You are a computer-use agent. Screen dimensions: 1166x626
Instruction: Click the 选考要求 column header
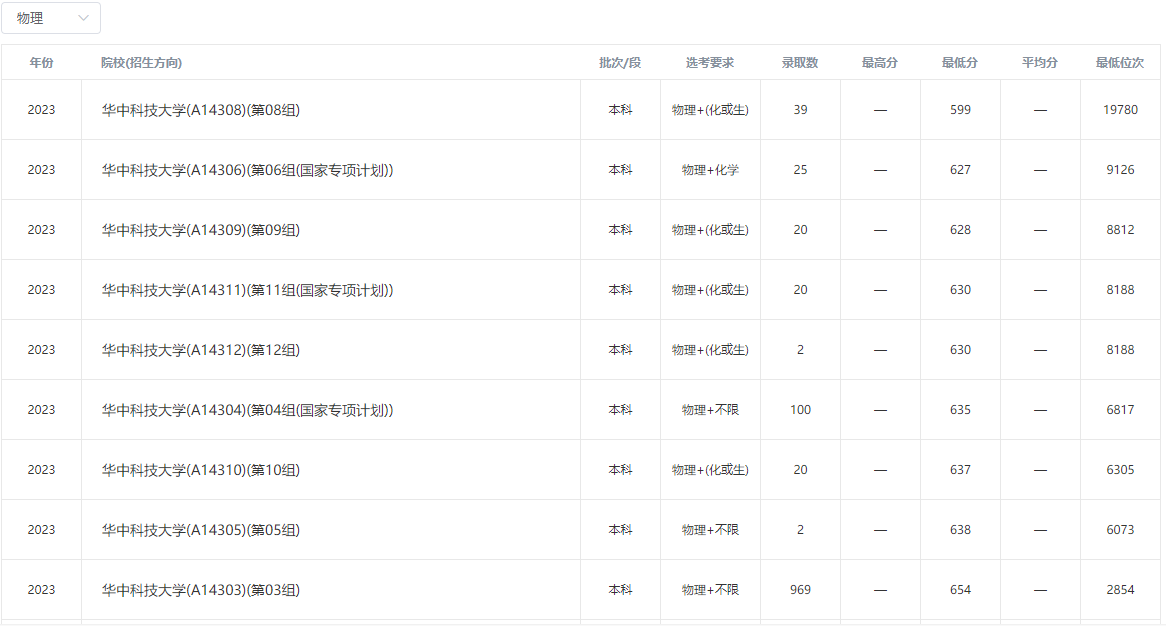710,63
